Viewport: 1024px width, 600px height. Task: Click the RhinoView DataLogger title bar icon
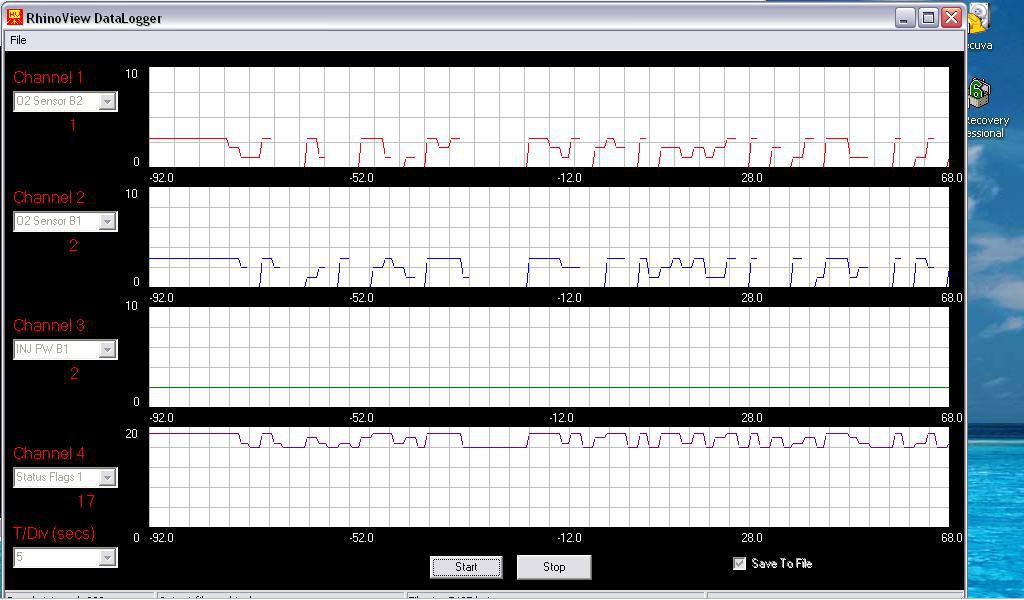pos(14,18)
